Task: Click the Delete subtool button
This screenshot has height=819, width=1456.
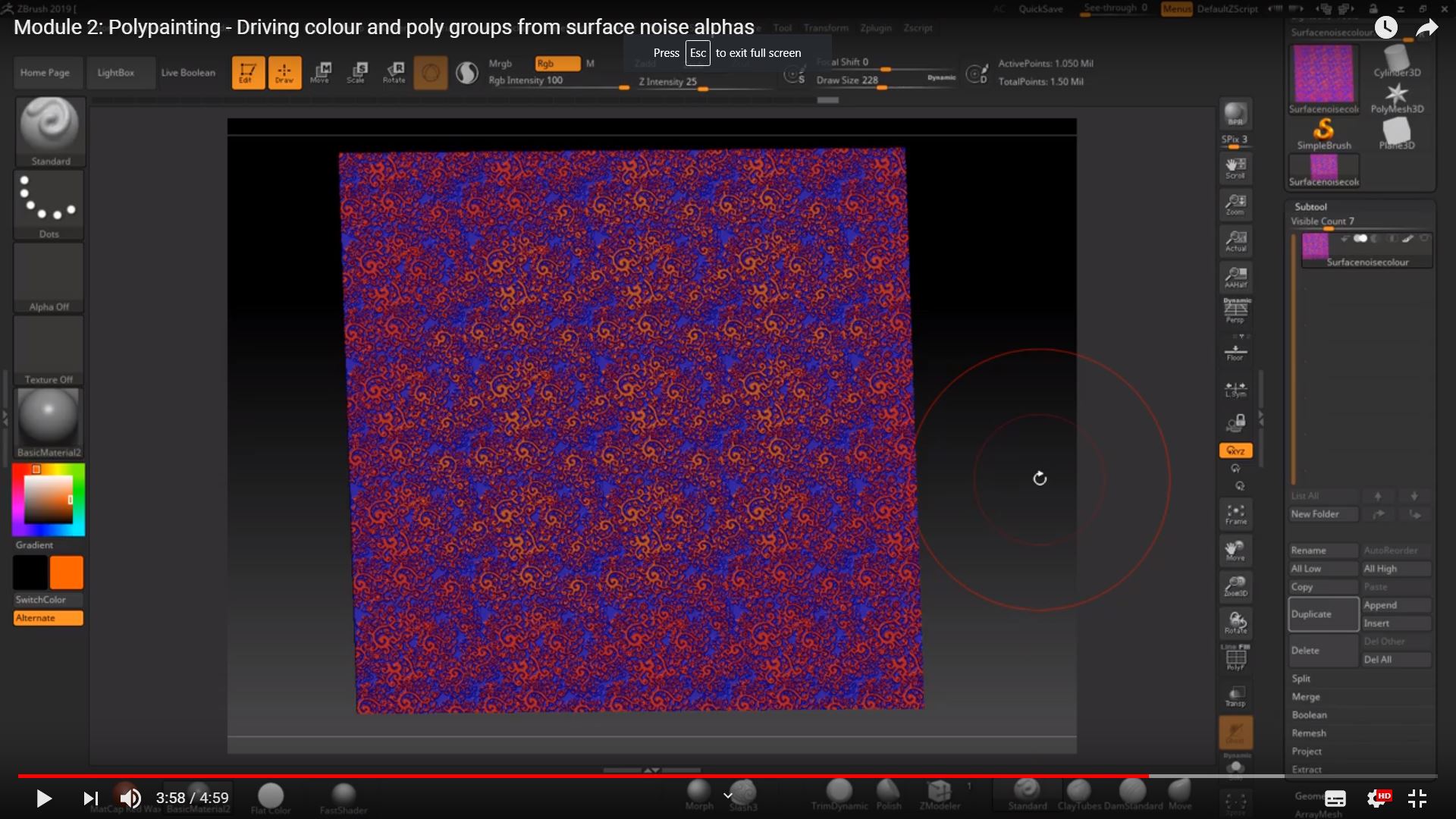Action: tap(1323, 651)
